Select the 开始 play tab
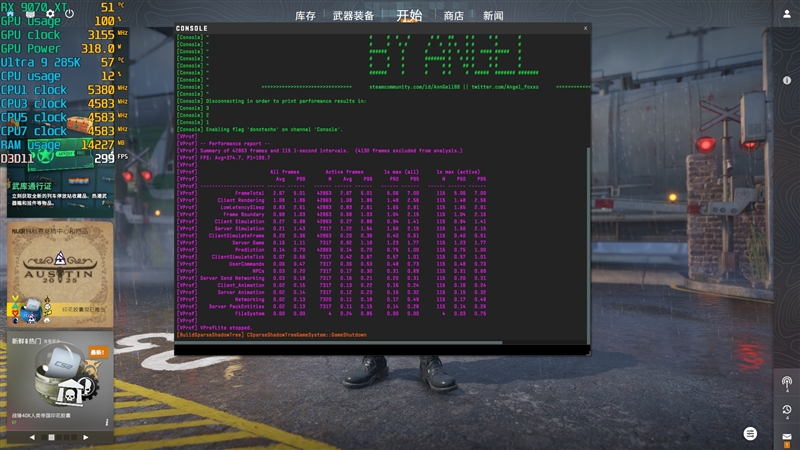Screen dimensions: 800x450 409,15
